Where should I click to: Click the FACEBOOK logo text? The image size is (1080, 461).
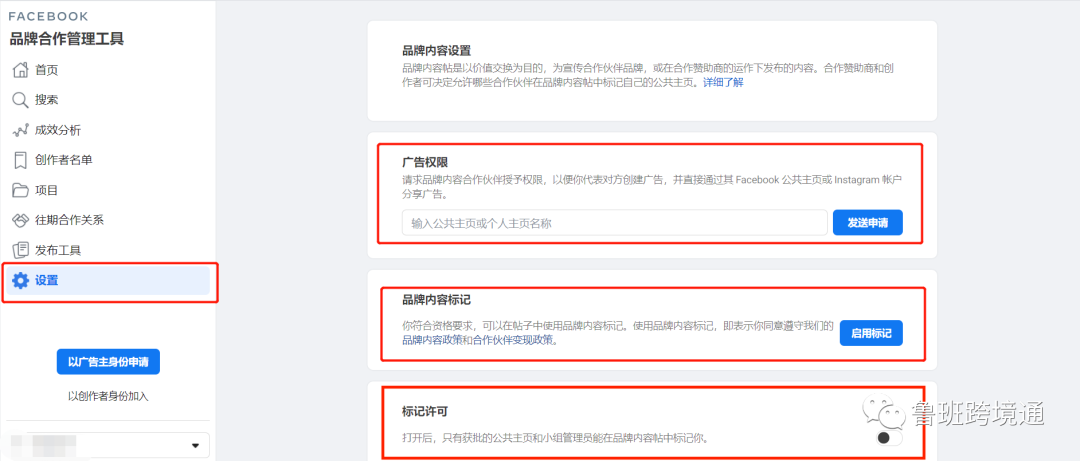[x=48, y=16]
